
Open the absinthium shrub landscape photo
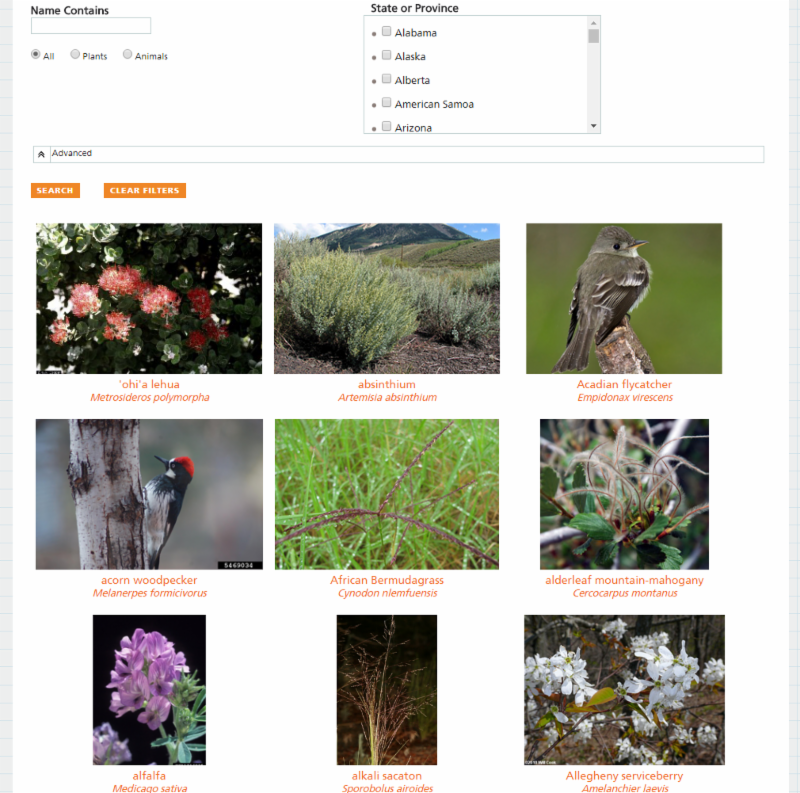[387, 299]
